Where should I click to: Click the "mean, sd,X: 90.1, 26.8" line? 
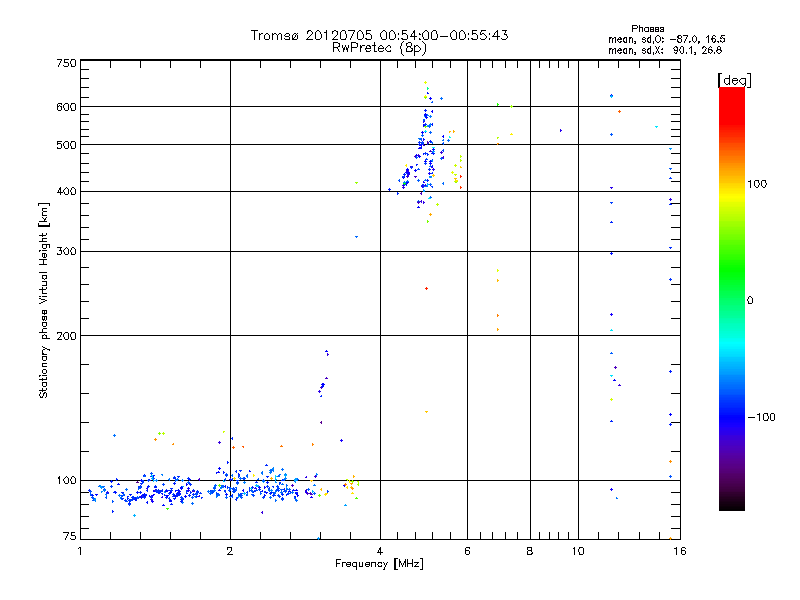click(x=665, y=50)
